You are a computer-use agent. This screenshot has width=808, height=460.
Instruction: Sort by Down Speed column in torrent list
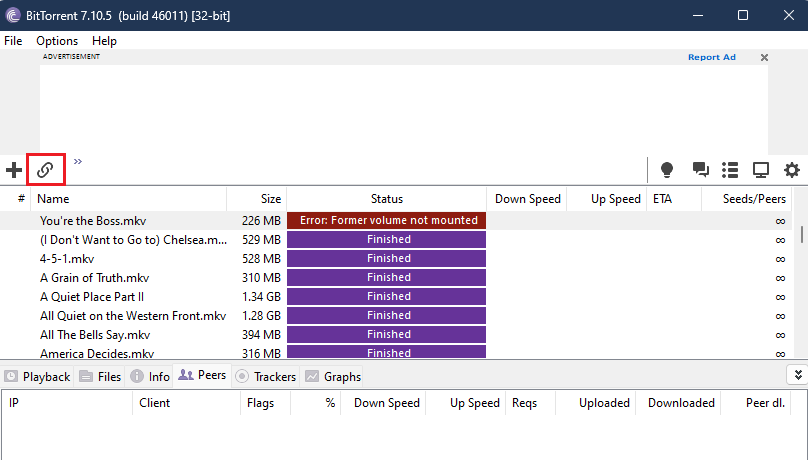527,199
